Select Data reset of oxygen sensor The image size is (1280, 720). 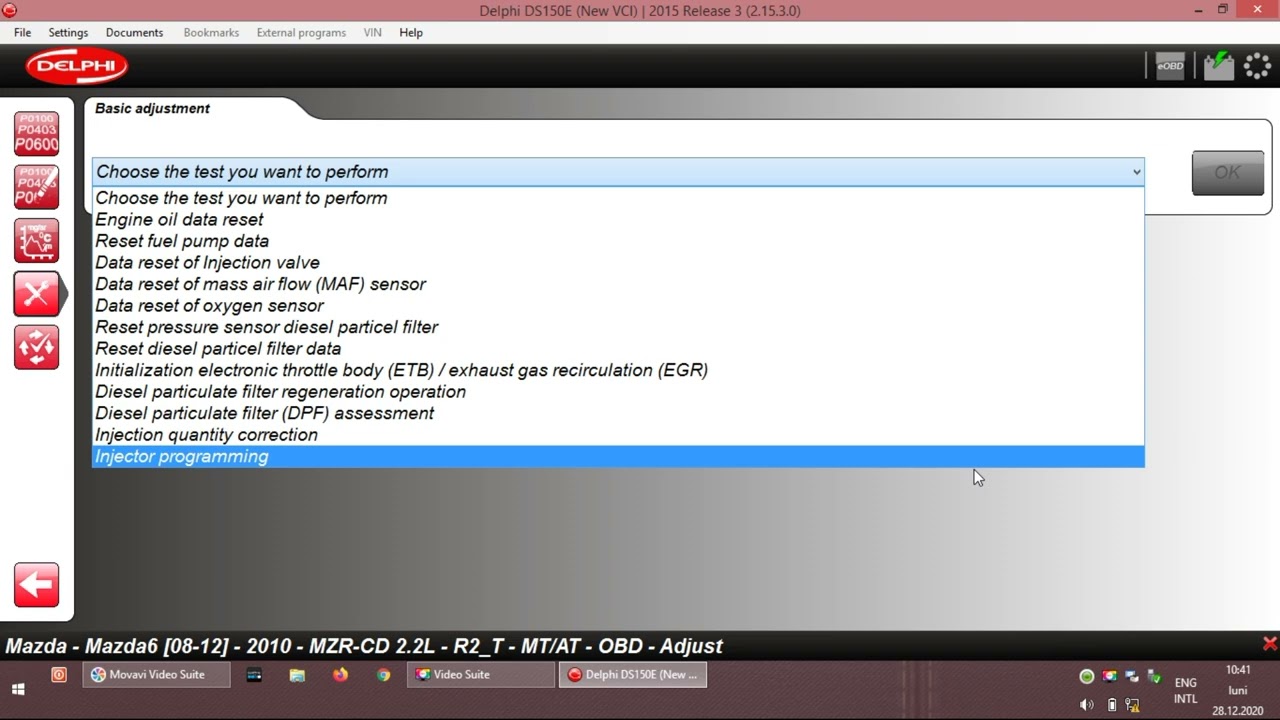click(x=618, y=306)
